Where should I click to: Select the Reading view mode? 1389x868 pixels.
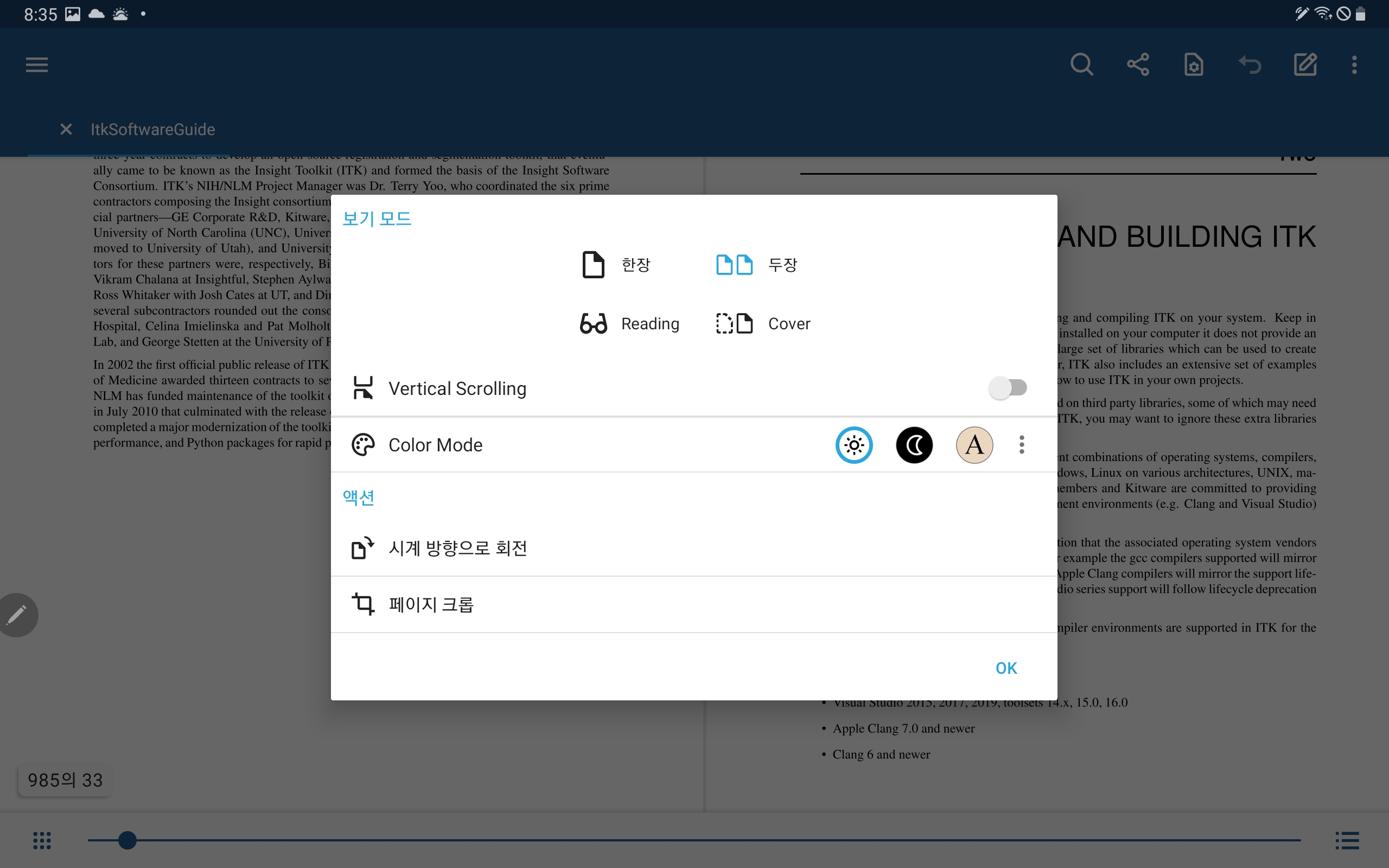tap(629, 324)
